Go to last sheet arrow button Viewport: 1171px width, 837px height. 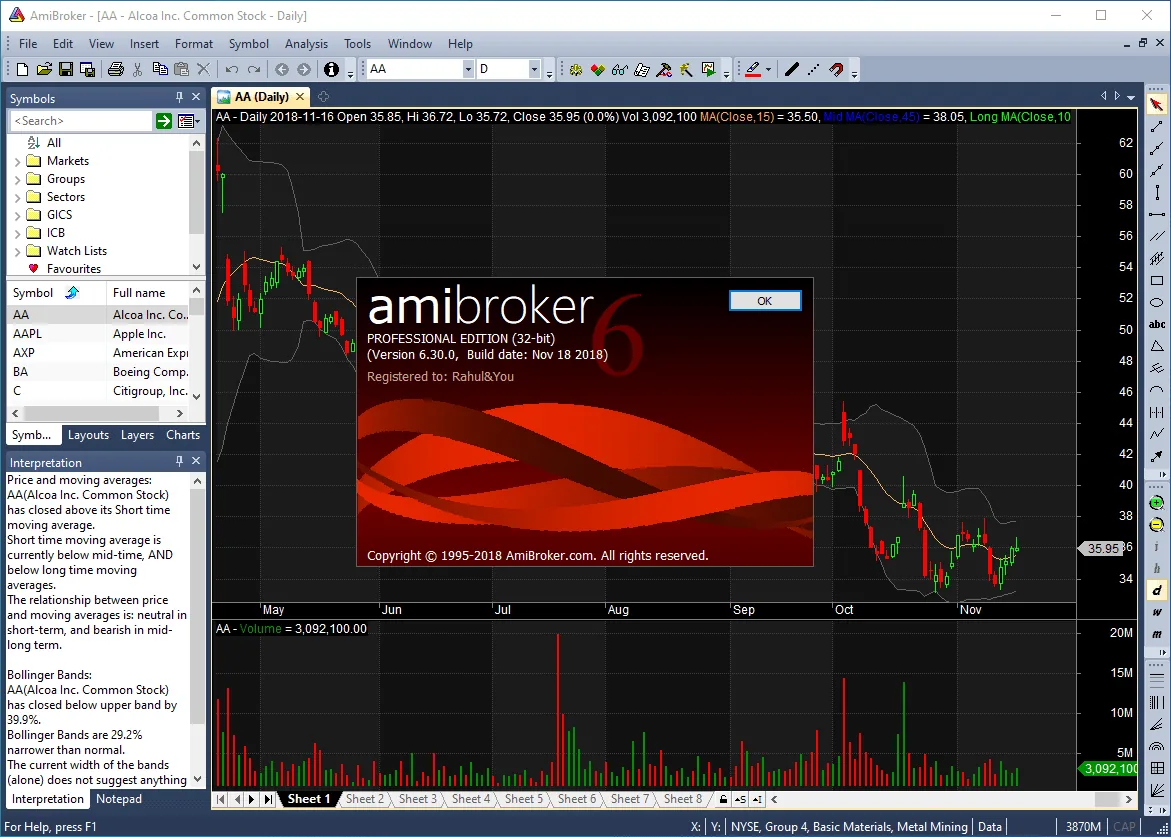tap(268, 800)
